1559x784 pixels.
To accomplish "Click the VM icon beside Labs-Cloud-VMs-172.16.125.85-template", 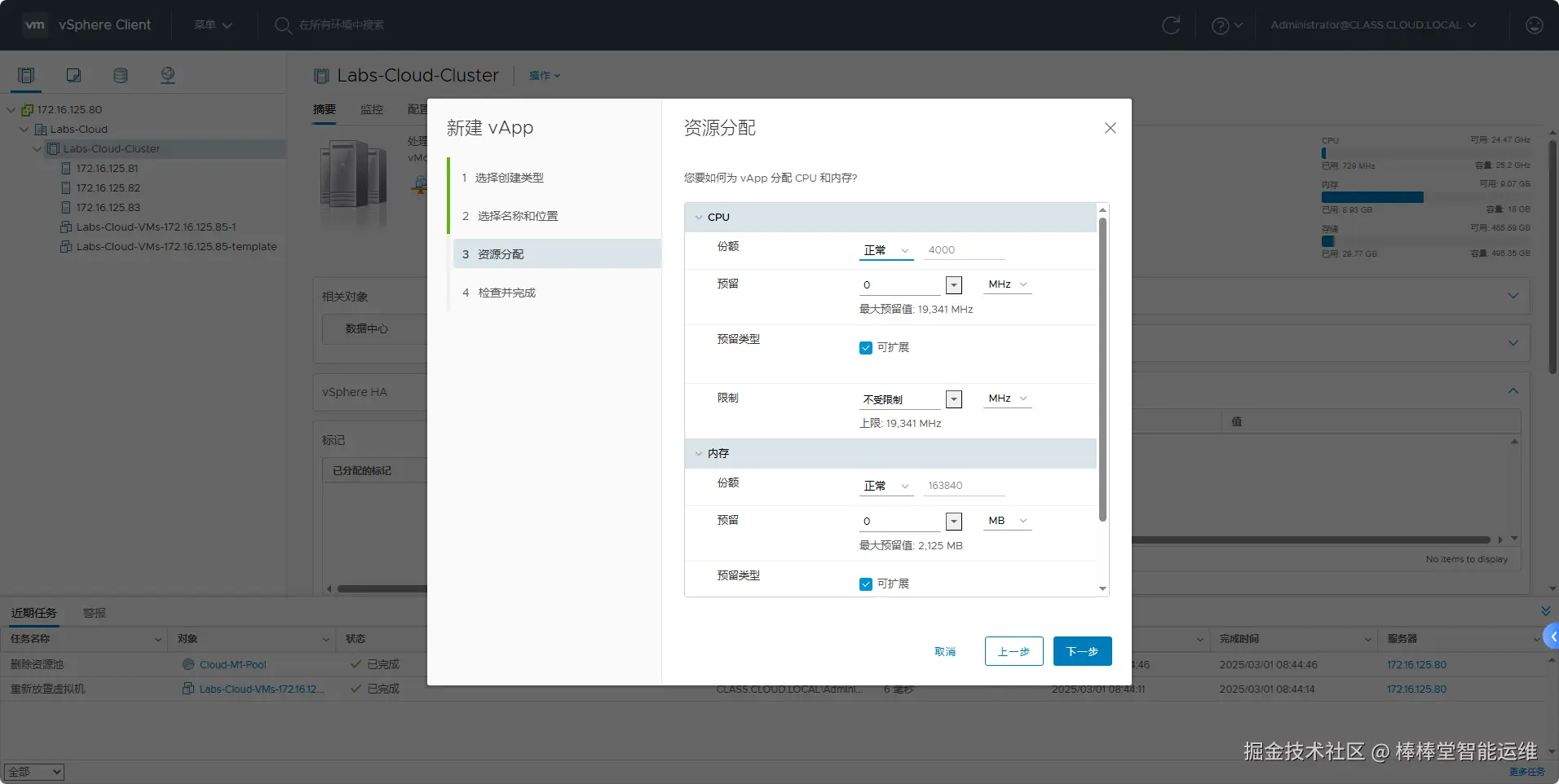I will 66,247.
